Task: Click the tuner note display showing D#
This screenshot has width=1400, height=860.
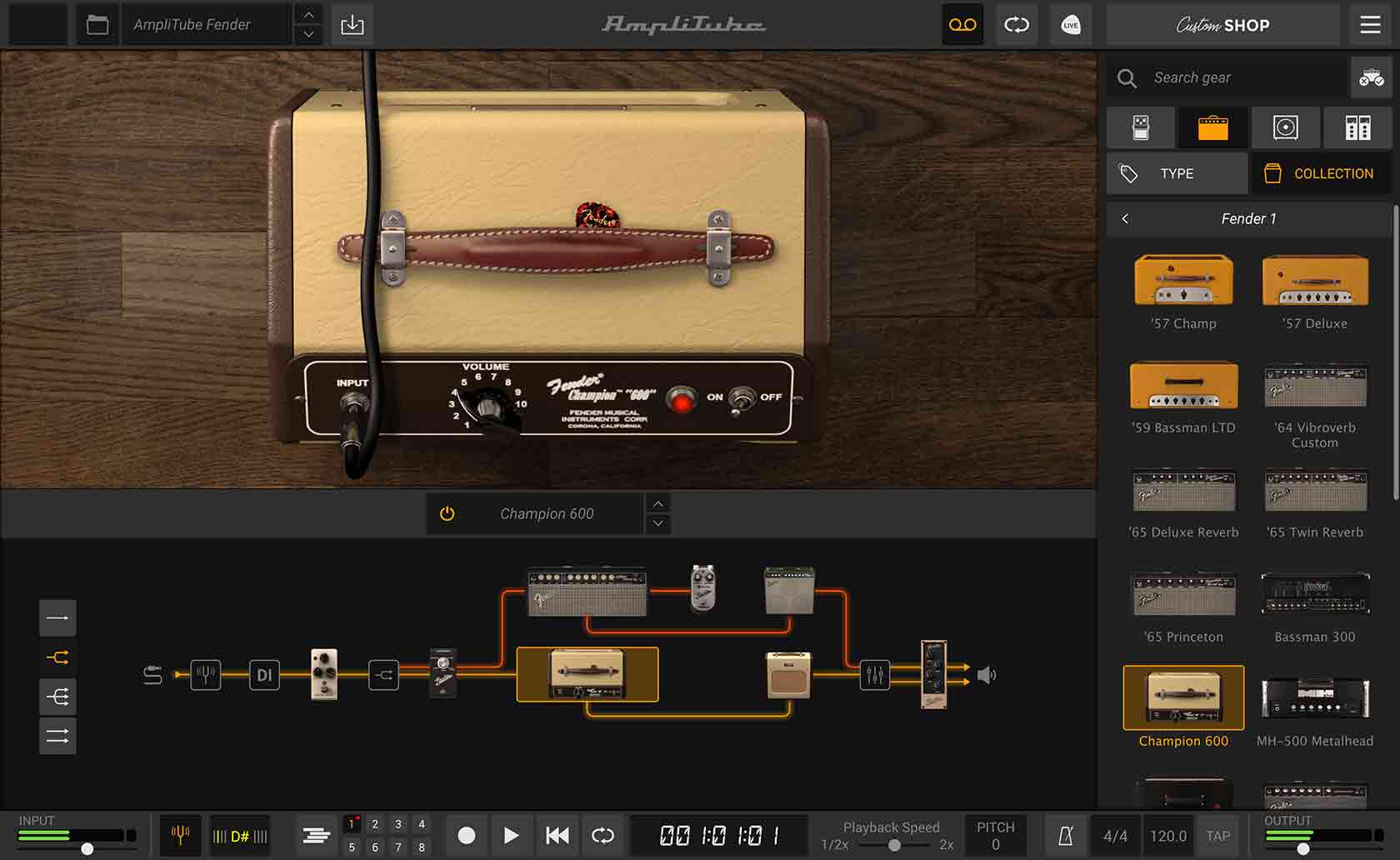Action: pyautogui.click(x=240, y=835)
